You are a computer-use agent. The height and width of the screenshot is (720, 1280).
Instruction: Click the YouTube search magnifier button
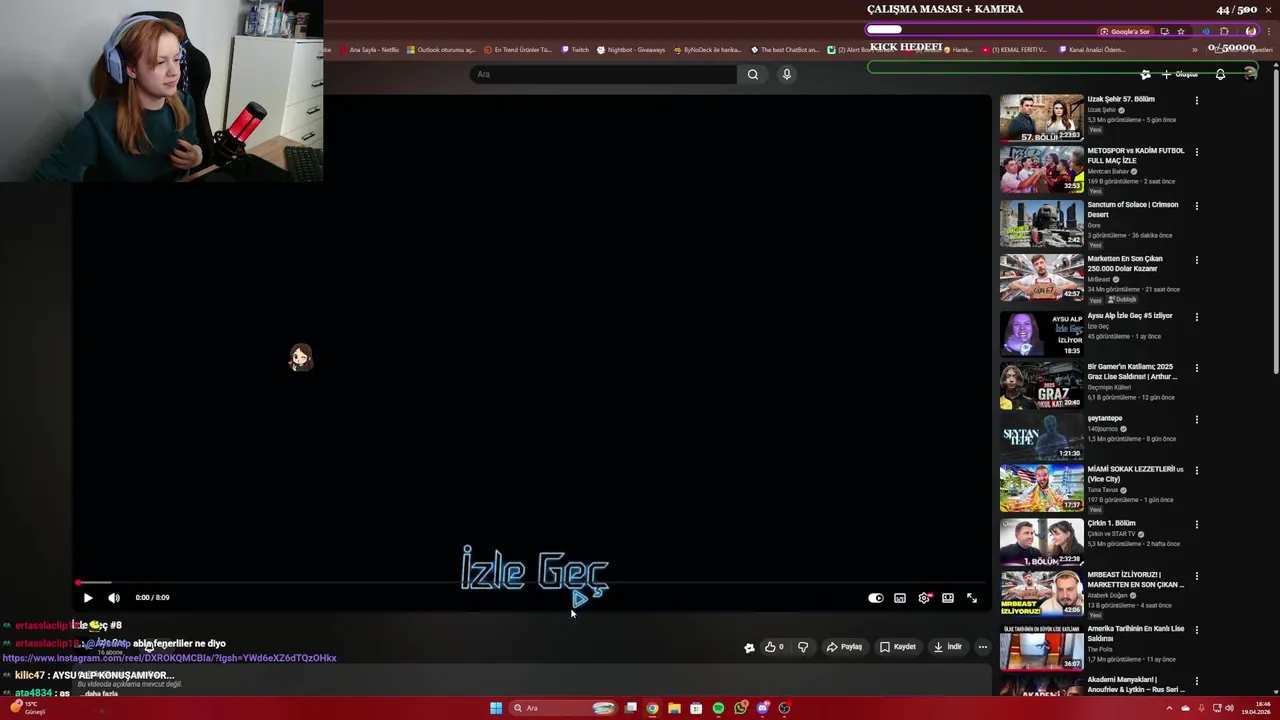753,74
